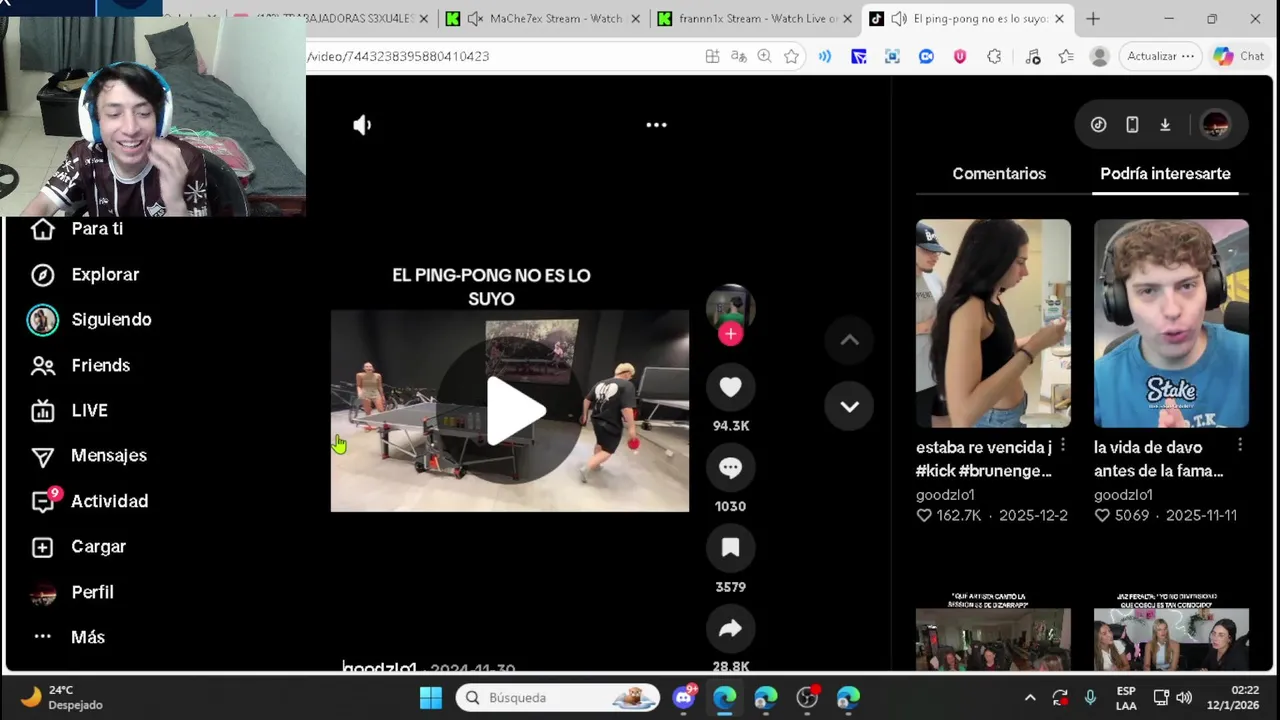Image resolution: width=1280 pixels, height=720 pixels.
Task: Share the video with 28.8K shares
Action: pos(730,629)
